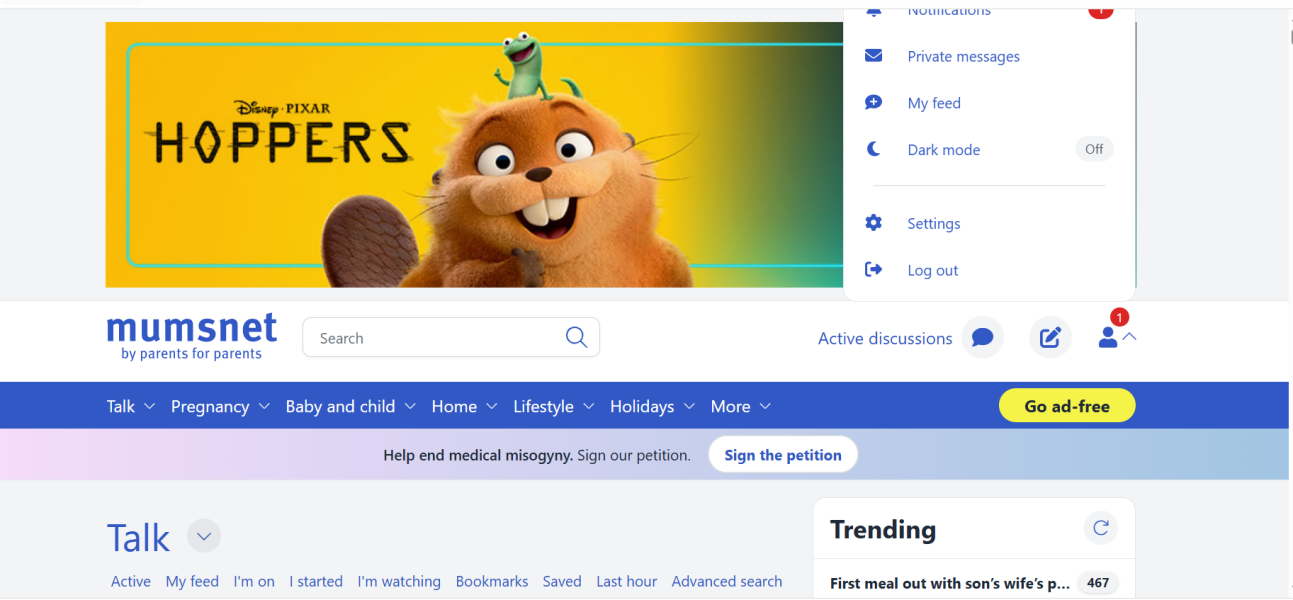1293x600 pixels.
Task: Open the I'm on filter
Action: pyautogui.click(x=254, y=581)
